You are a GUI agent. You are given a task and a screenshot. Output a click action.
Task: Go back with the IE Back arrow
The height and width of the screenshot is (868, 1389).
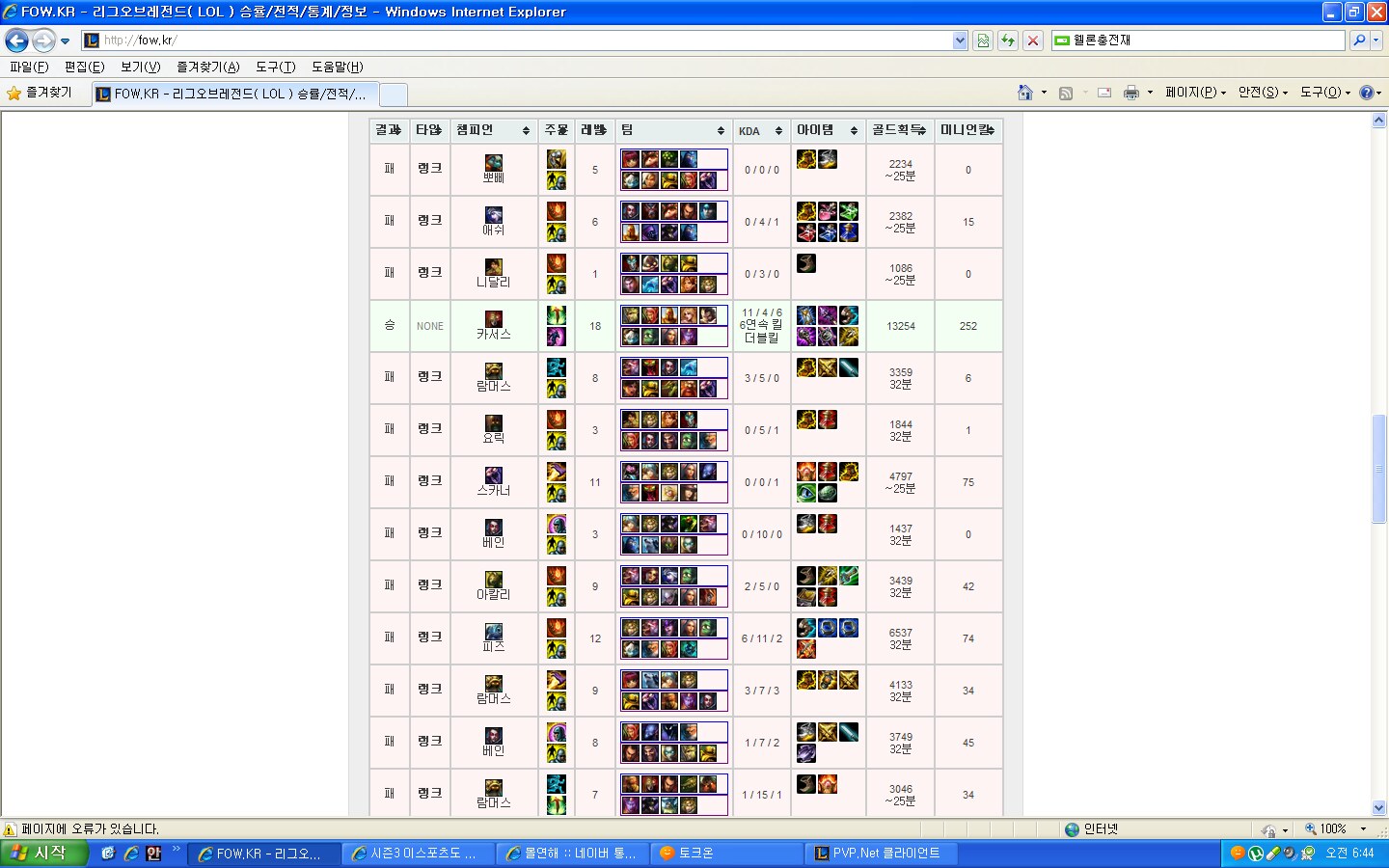(x=16, y=41)
